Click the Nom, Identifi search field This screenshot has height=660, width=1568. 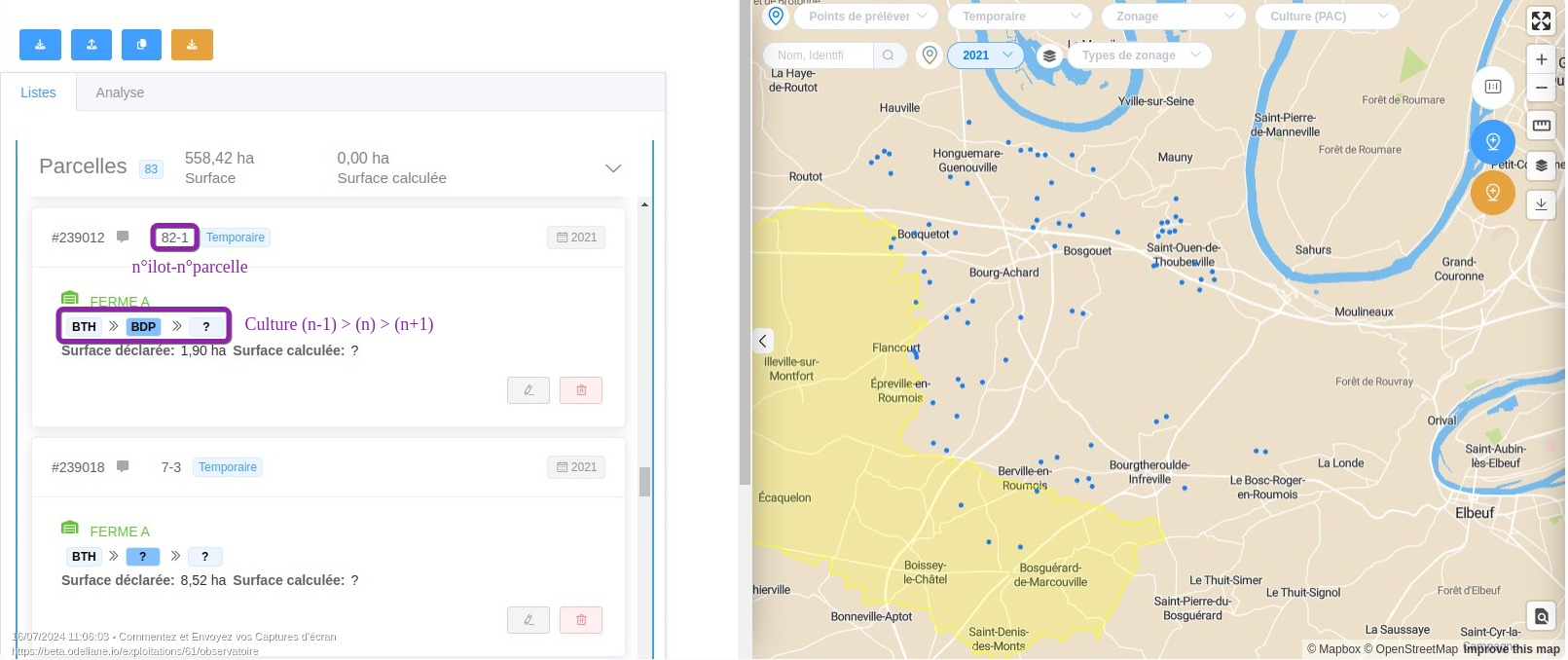818,55
